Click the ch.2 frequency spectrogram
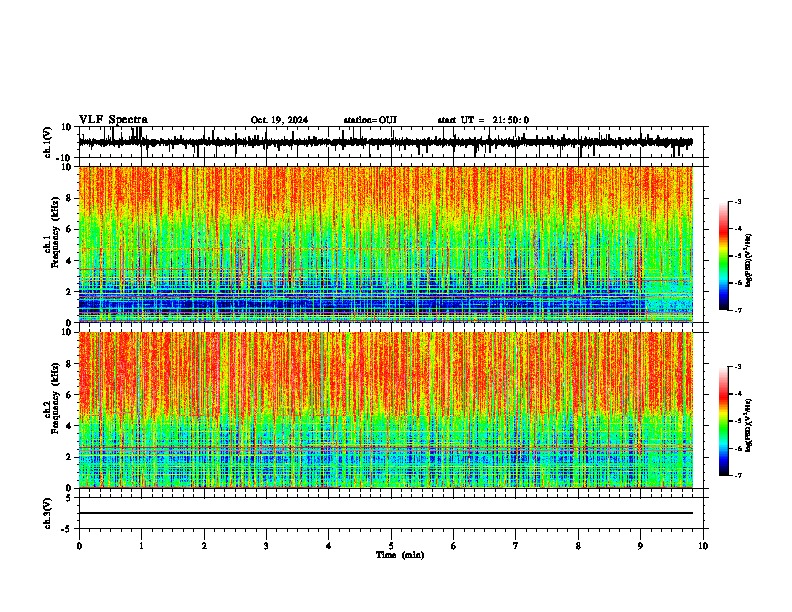Viewport: 792px width, 612px height. 386,410
